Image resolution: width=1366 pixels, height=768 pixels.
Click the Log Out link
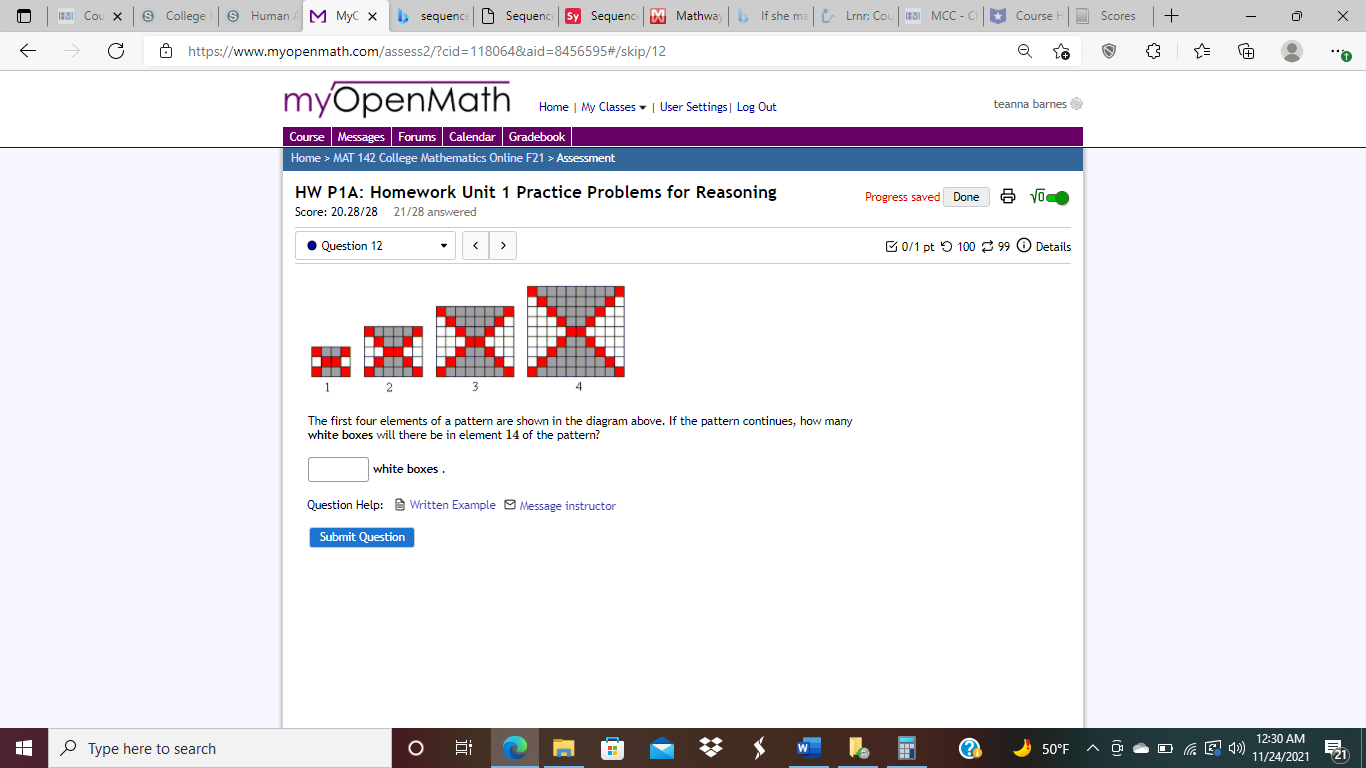pos(757,107)
